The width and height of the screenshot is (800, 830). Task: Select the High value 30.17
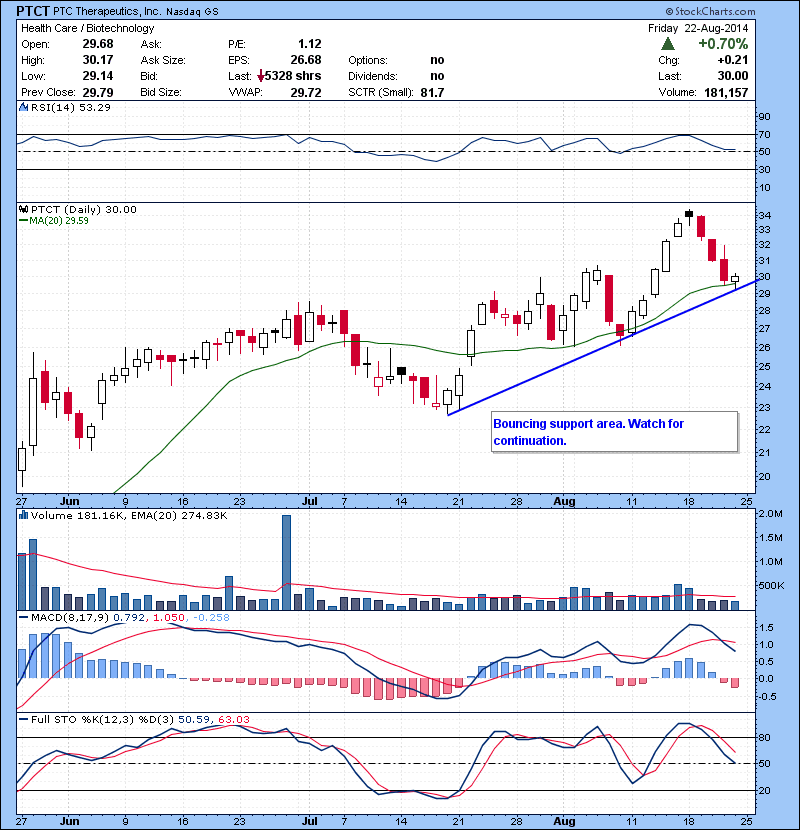pos(98,60)
